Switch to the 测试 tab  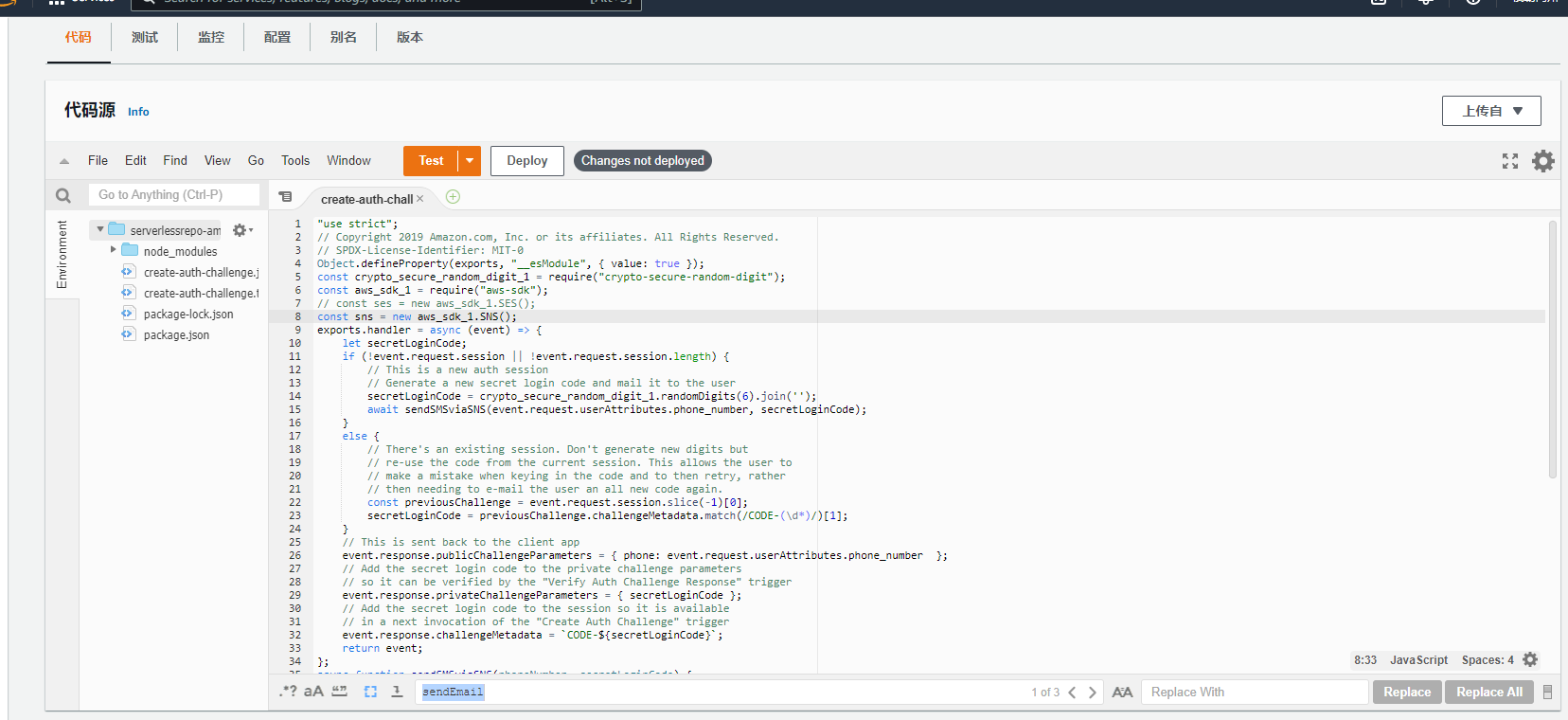point(145,38)
